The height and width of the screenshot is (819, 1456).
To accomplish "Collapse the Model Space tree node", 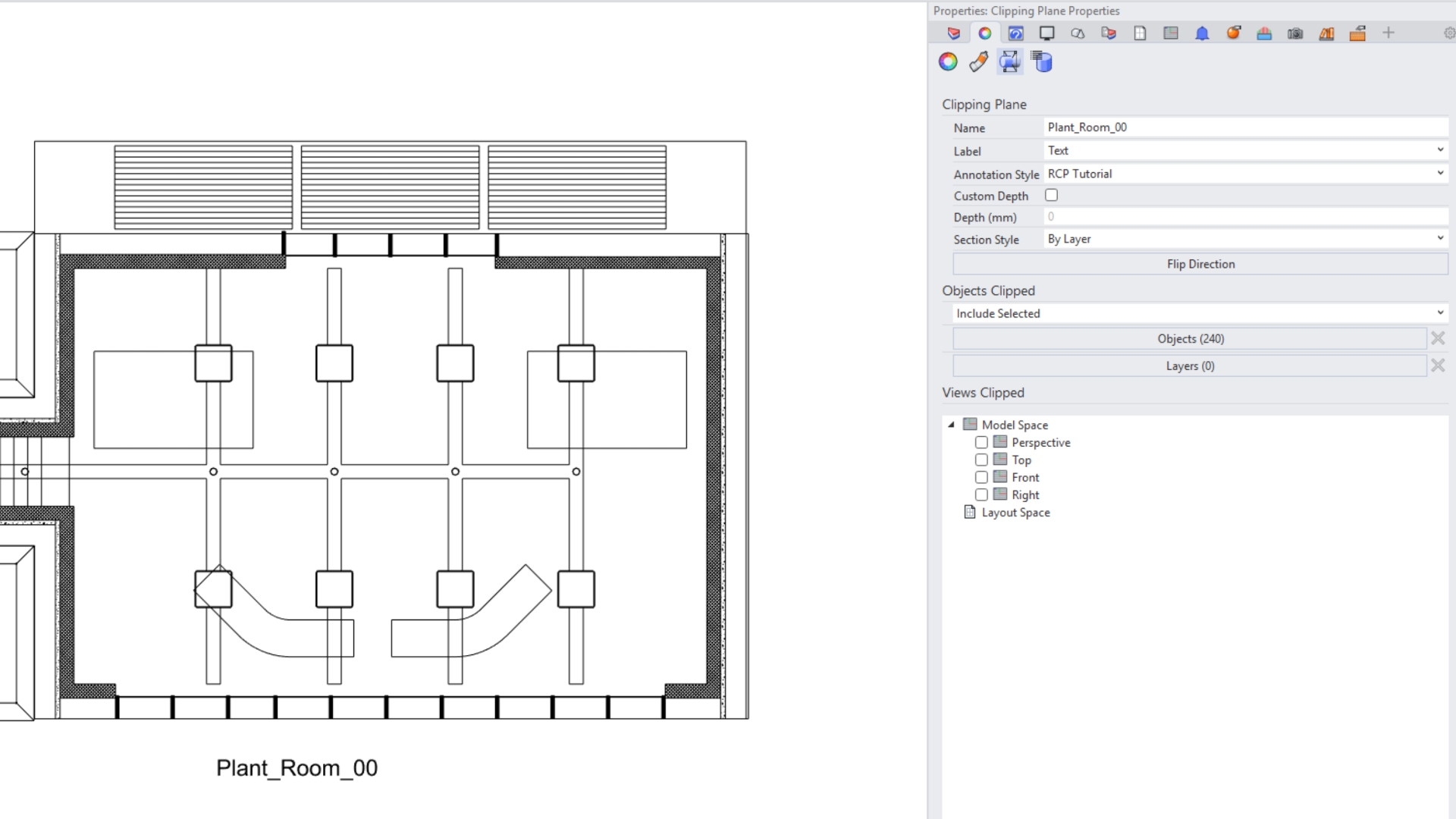I will [951, 425].
